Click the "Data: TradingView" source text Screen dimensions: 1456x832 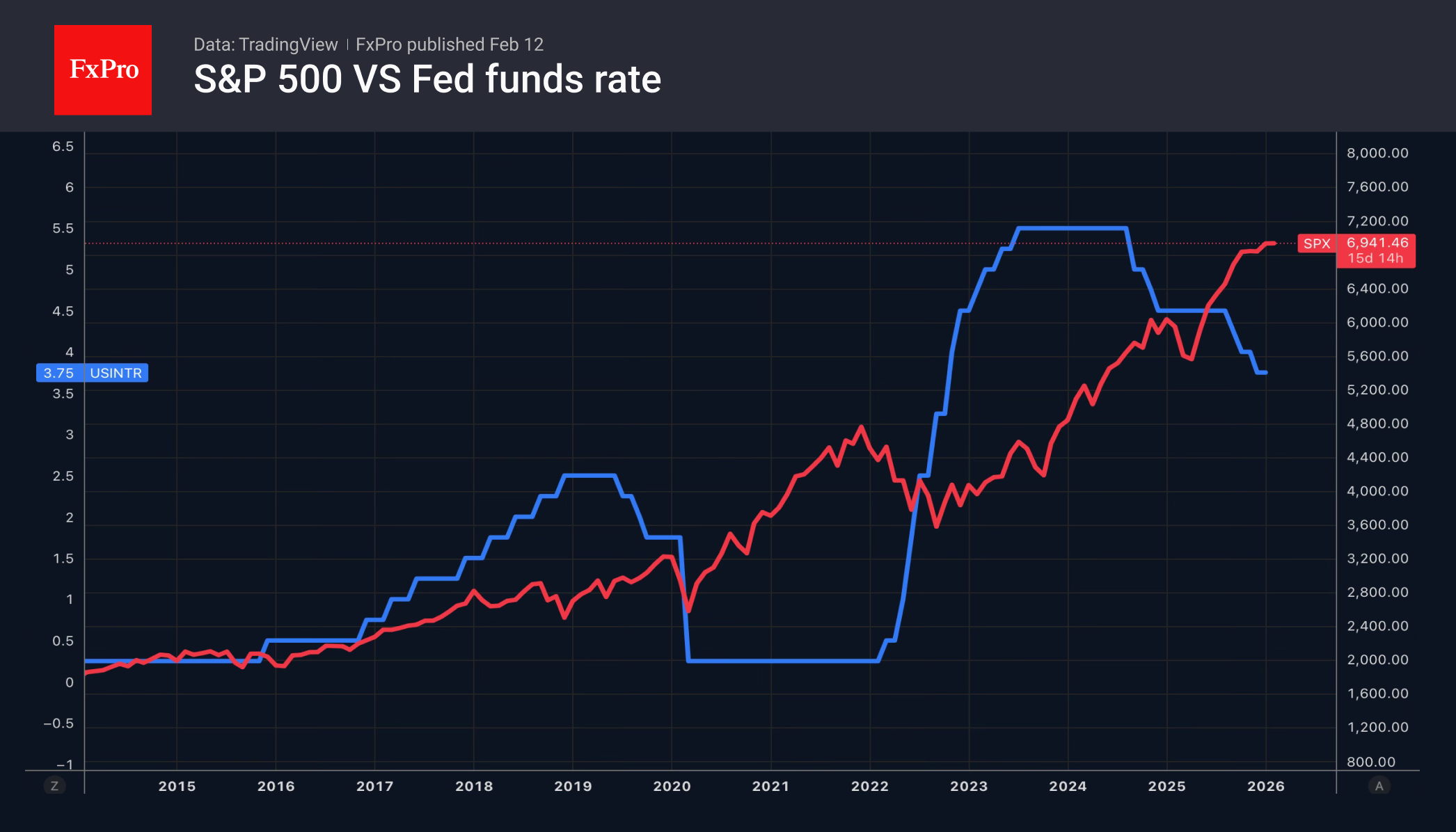coord(265,45)
